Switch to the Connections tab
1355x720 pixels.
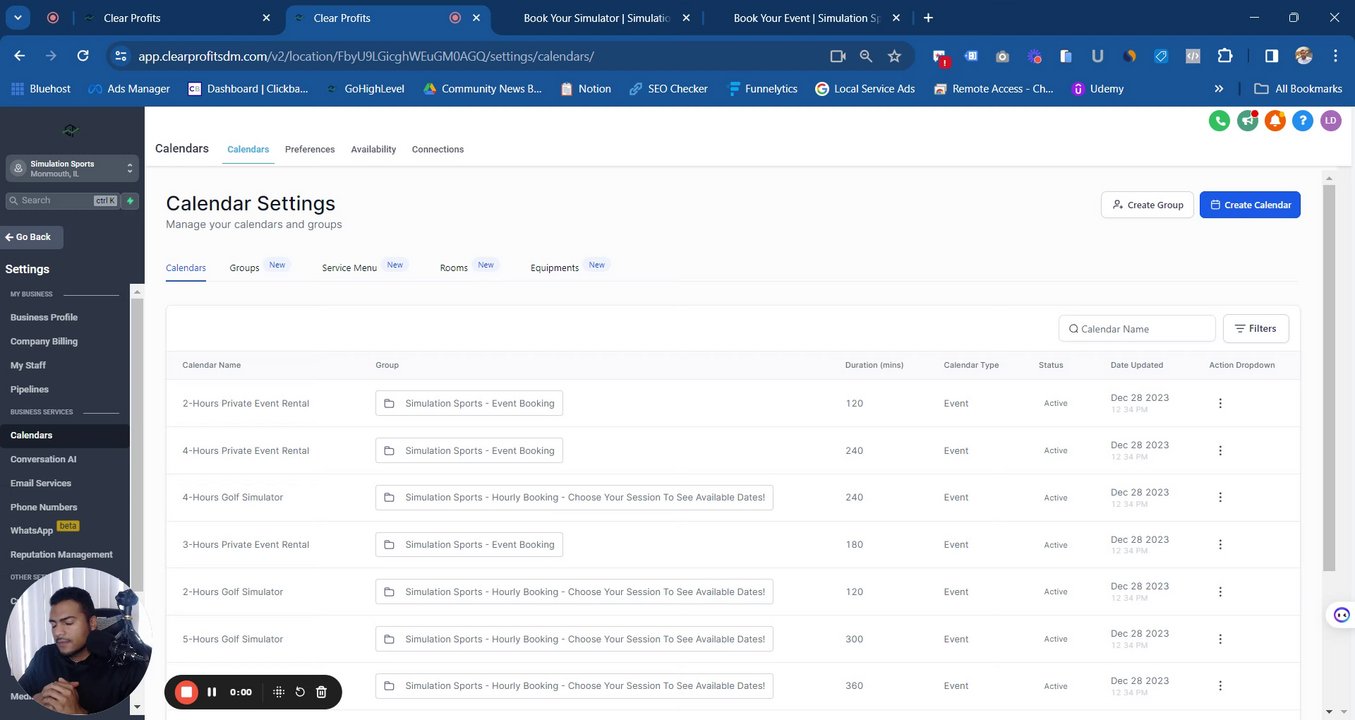click(438, 149)
